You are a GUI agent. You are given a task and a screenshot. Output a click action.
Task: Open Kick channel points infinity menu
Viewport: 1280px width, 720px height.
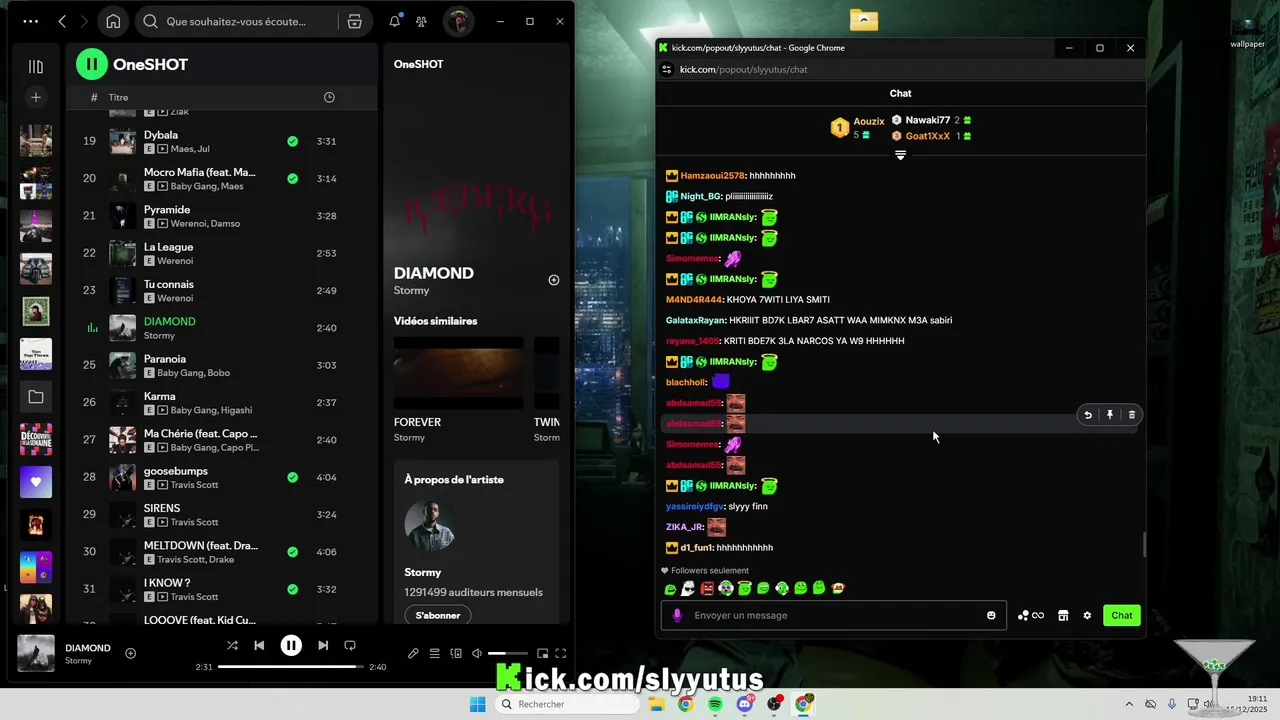coord(1031,615)
